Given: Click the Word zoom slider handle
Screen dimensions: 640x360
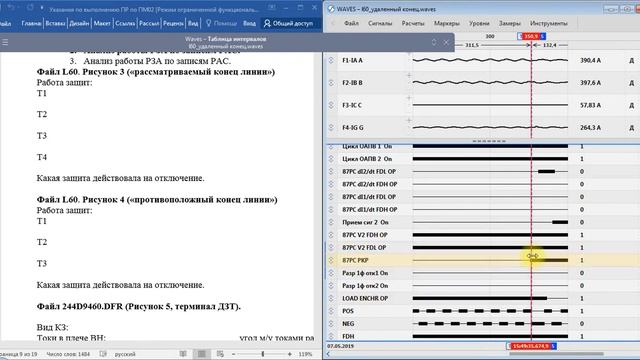Looking at the screenshot, I should click(x=262, y=354).
